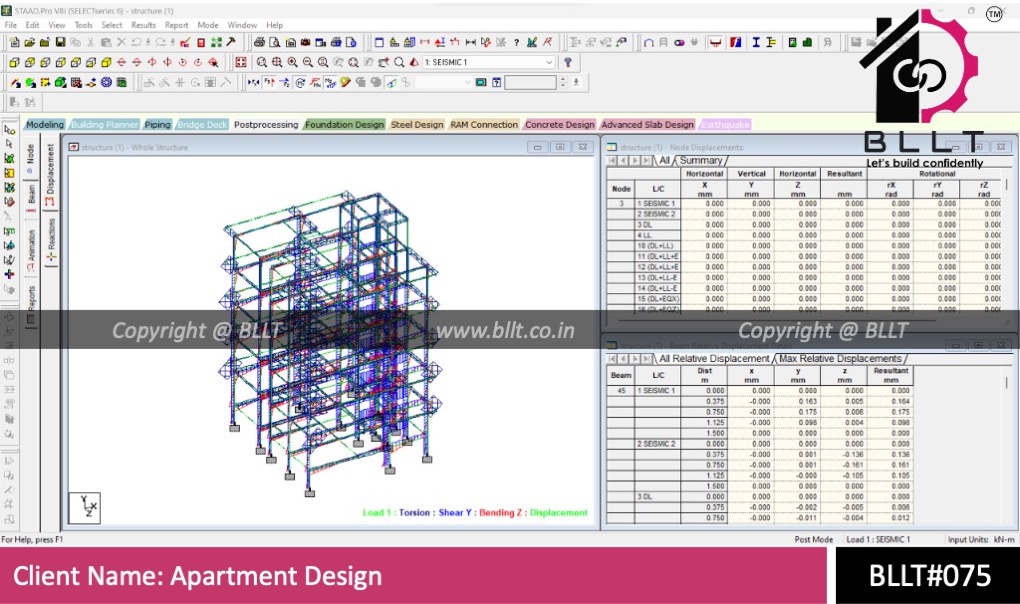Open the Animation page tab

[x=31, y=250]
